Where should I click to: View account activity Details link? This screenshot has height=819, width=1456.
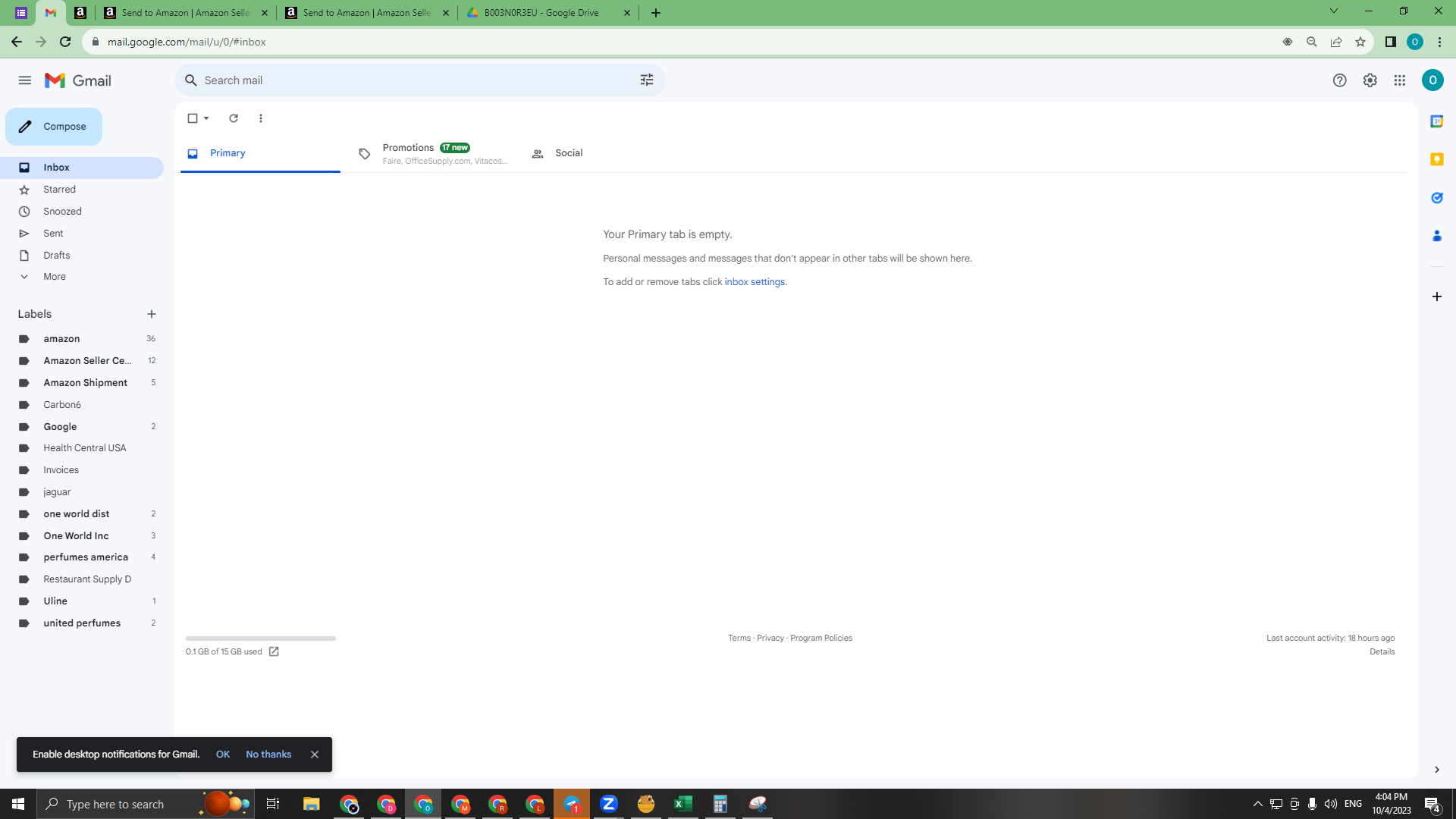[1382, 652]
